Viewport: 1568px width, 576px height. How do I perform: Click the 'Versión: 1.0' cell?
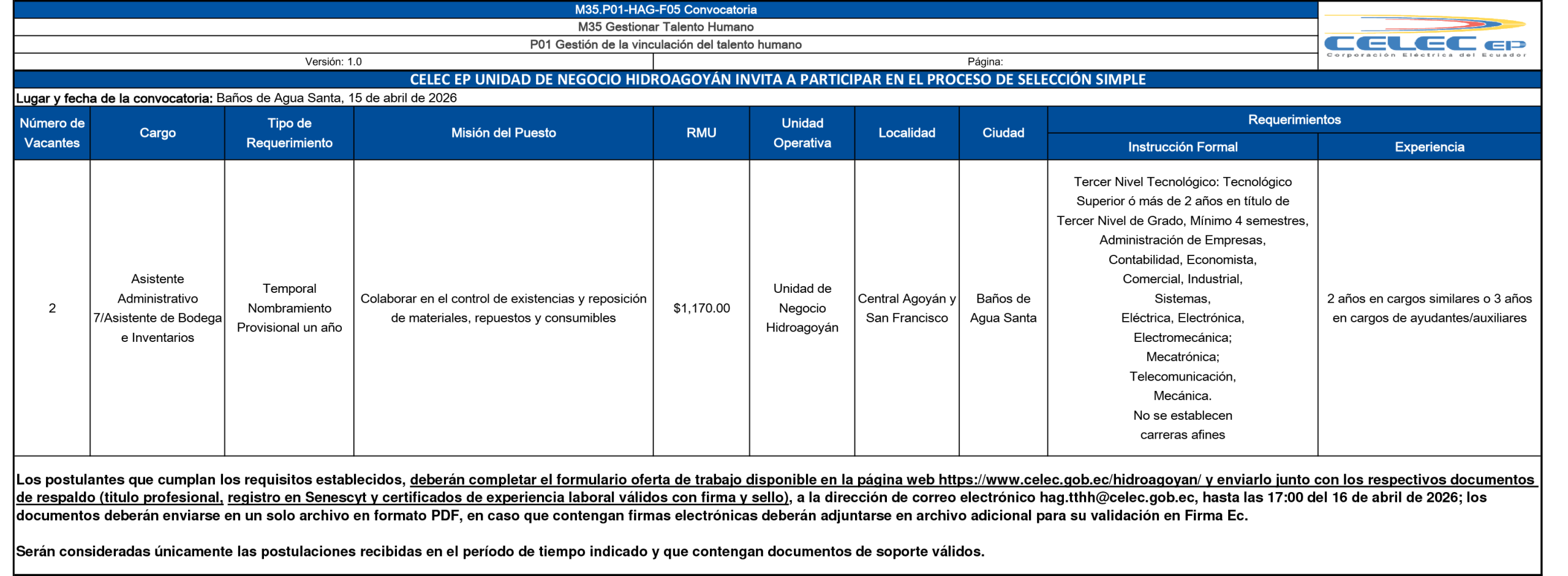(333, 62)
